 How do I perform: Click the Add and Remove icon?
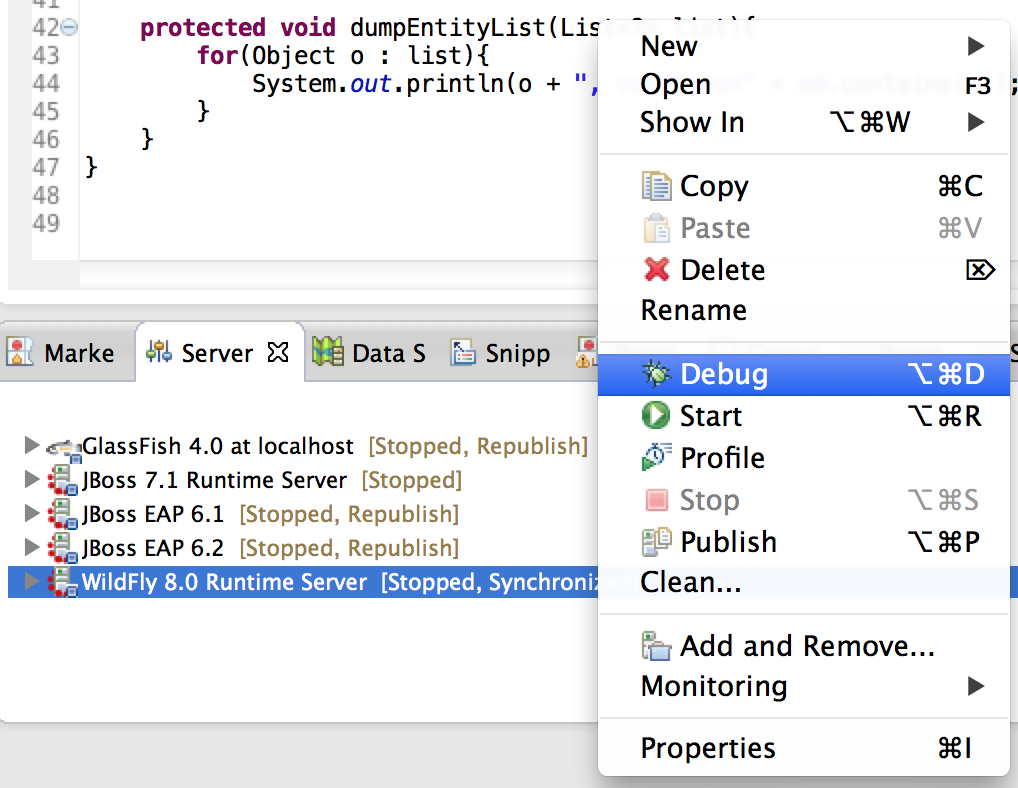point(656,646)
